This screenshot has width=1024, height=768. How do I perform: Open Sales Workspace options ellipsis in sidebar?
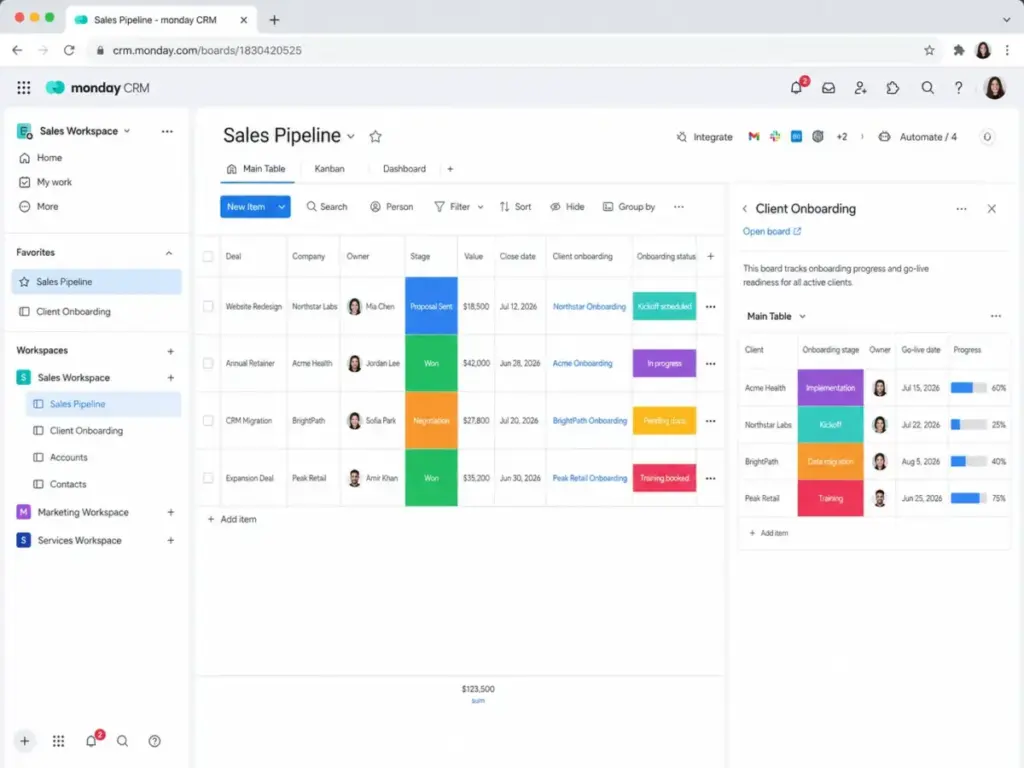click(167, 131)
